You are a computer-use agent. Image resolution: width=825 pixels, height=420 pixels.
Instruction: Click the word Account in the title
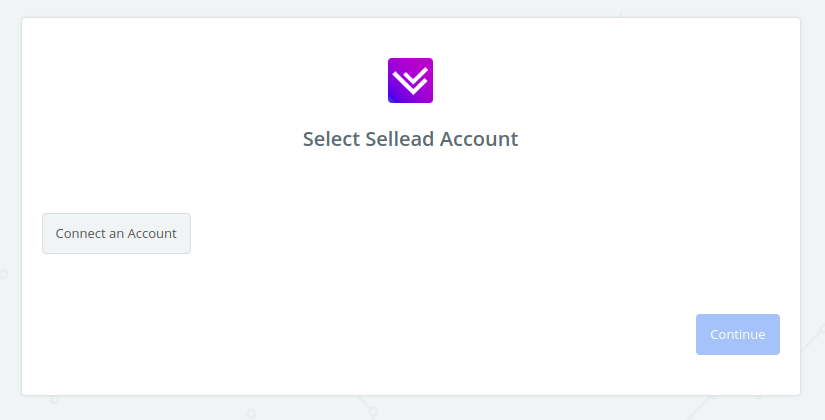(479, 139)
